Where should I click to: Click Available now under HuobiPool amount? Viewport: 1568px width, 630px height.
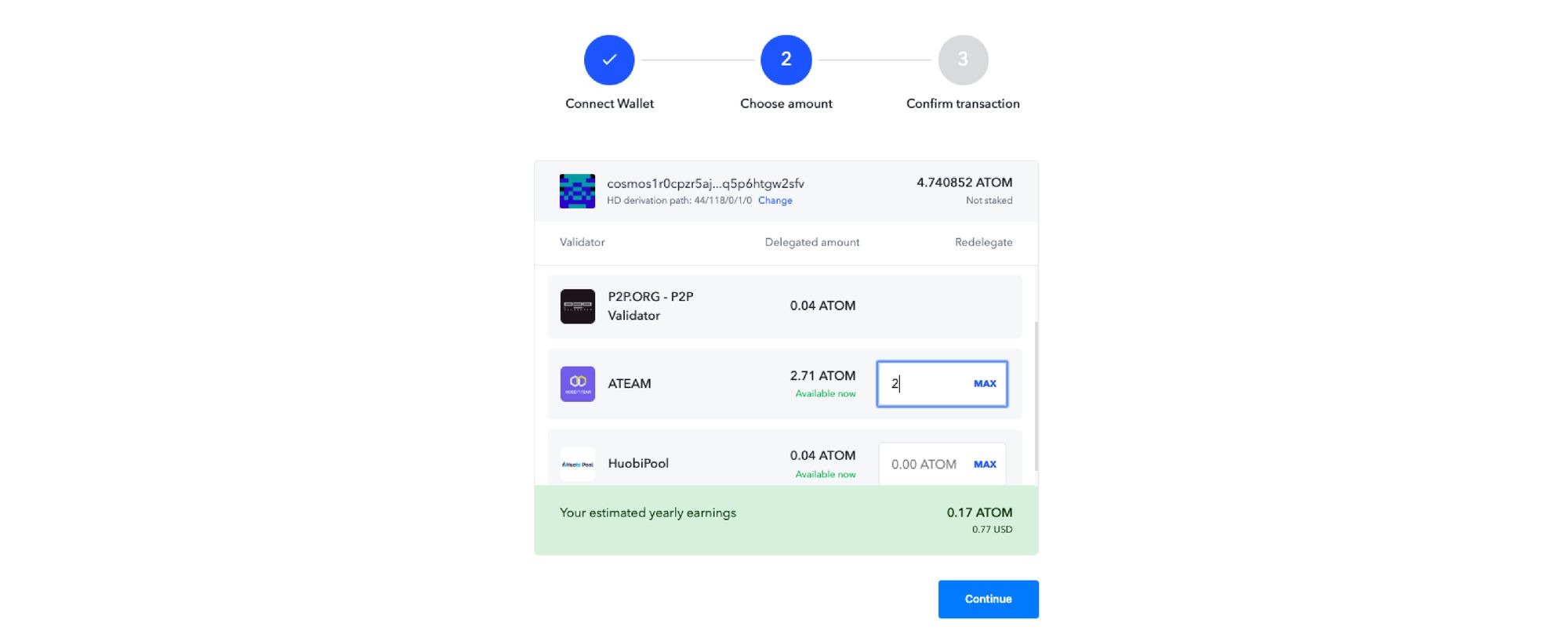click(x=826, y=474)
